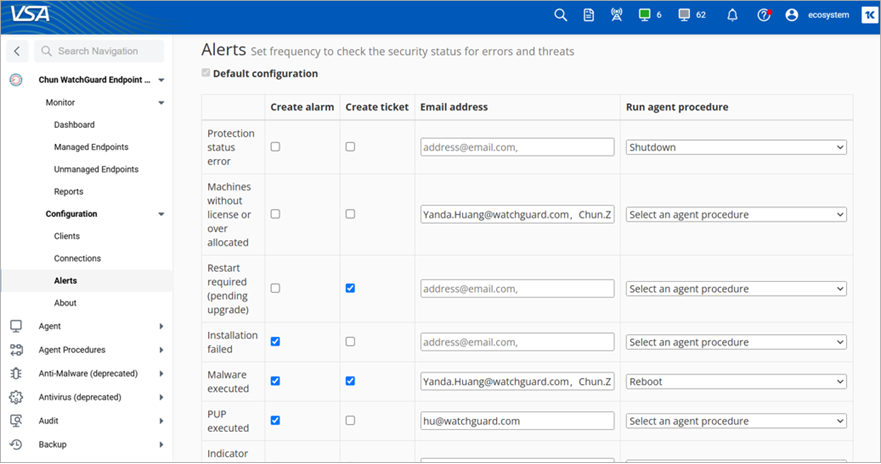Click the Agent monitor icon in sidebar

pos(16,326)
